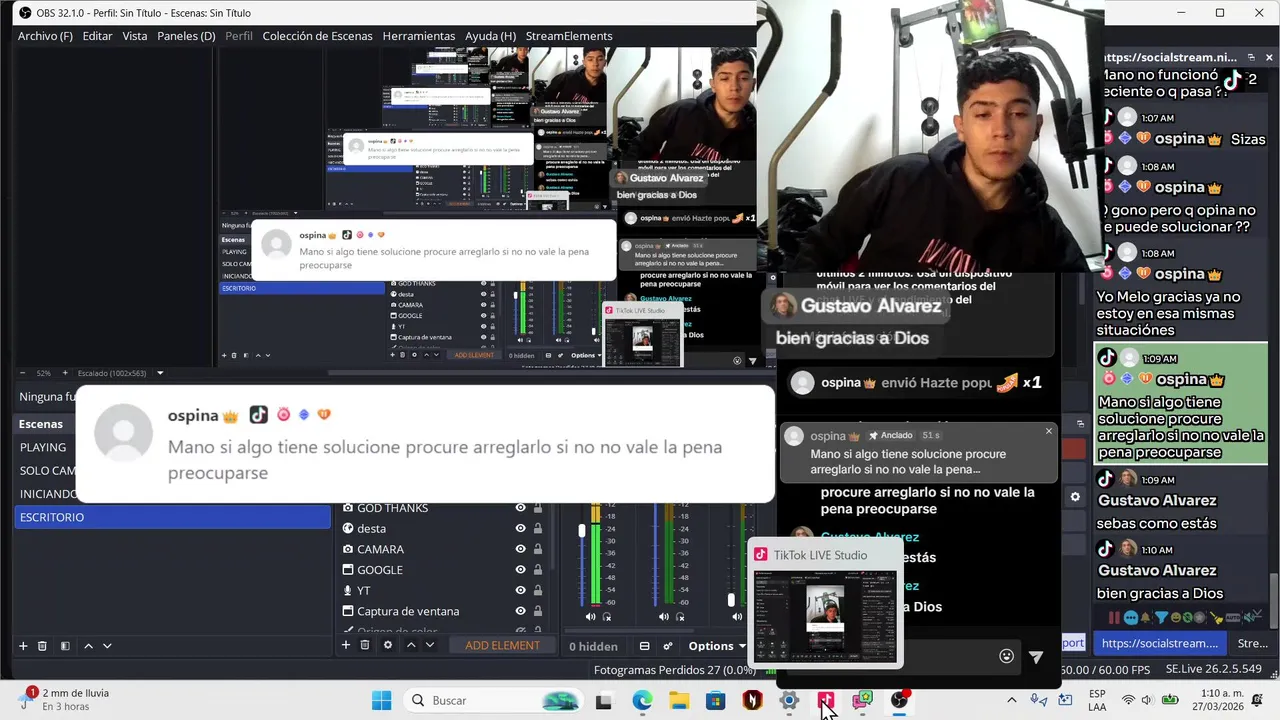Toggle monitoring icon on second mixer channel
Image resolution: width=1280 pixels, height=720 pixels.
tap(680, 617)
